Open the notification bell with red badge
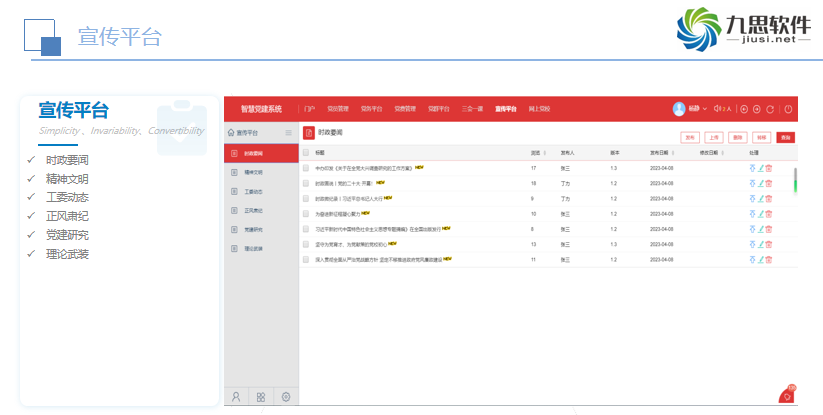 [787, 395]
